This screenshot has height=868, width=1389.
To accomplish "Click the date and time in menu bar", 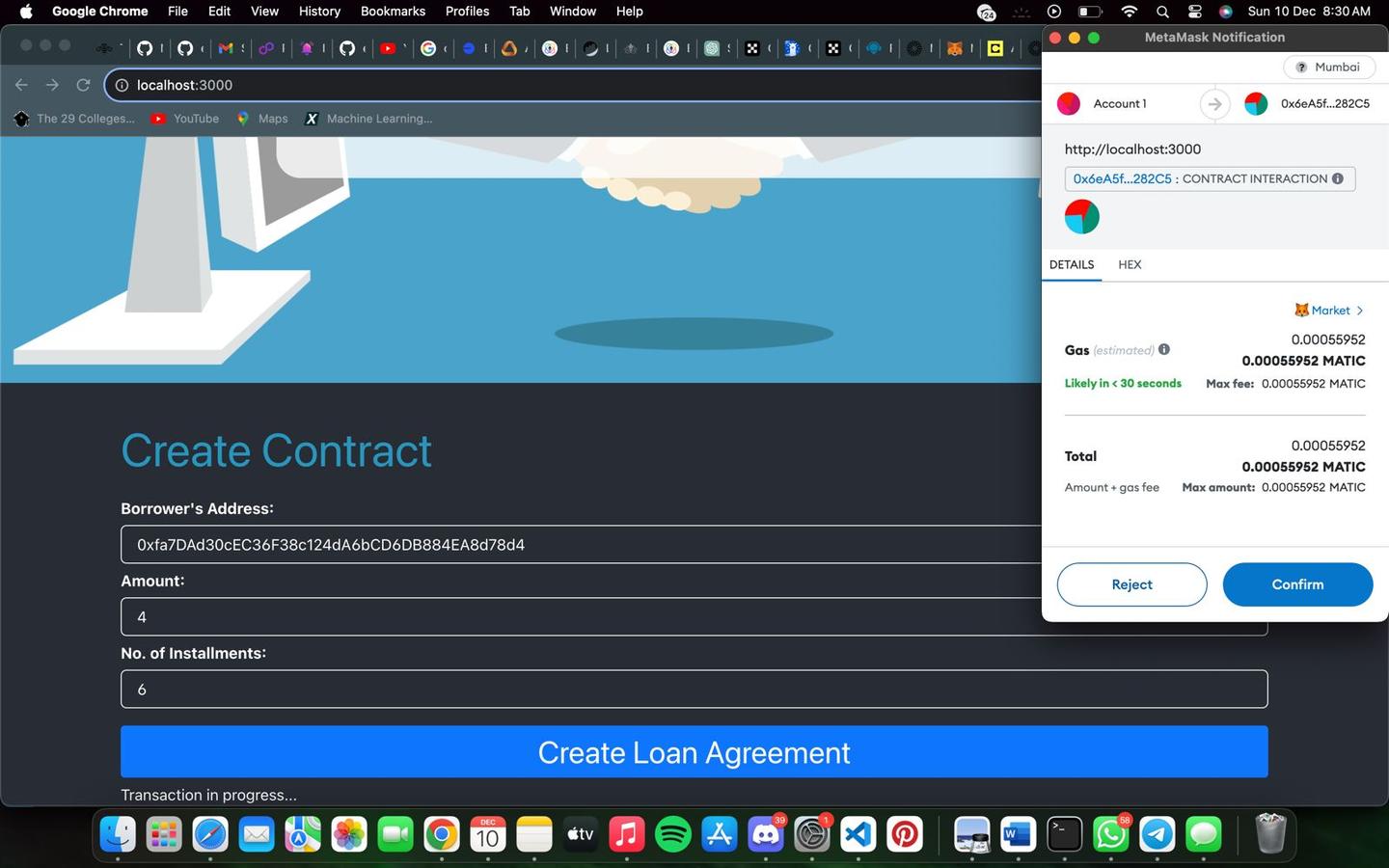I will click(x=1309, y=12).
